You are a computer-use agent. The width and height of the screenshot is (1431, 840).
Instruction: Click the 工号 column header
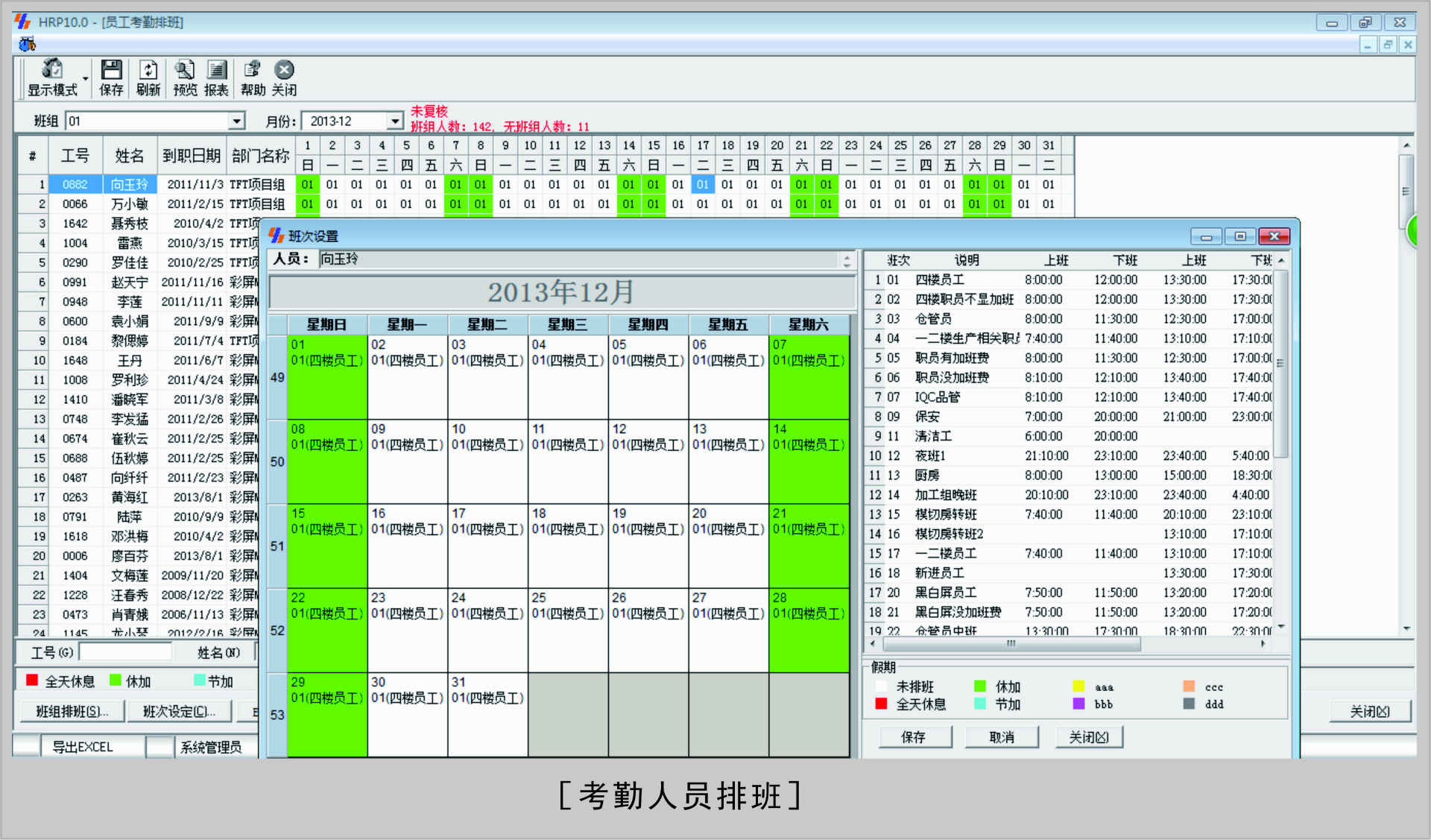click(x=75, y=156)
